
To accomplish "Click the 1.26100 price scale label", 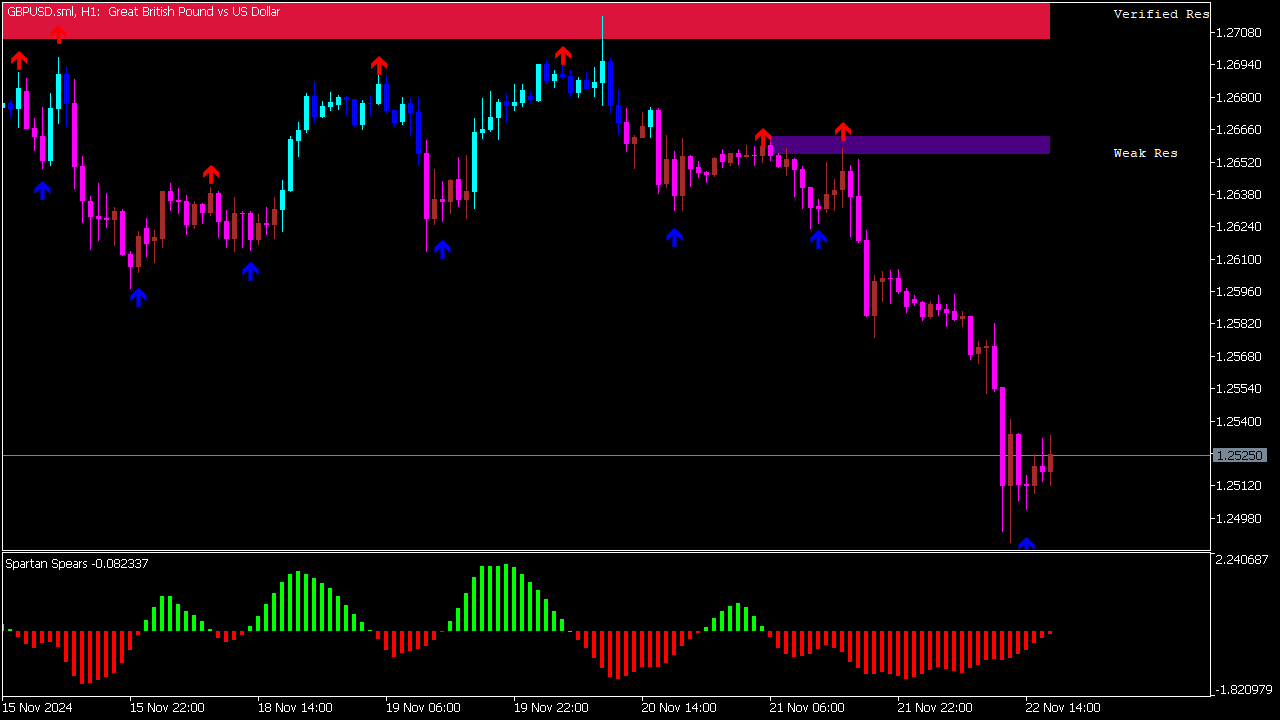I will pos(1238,260).
